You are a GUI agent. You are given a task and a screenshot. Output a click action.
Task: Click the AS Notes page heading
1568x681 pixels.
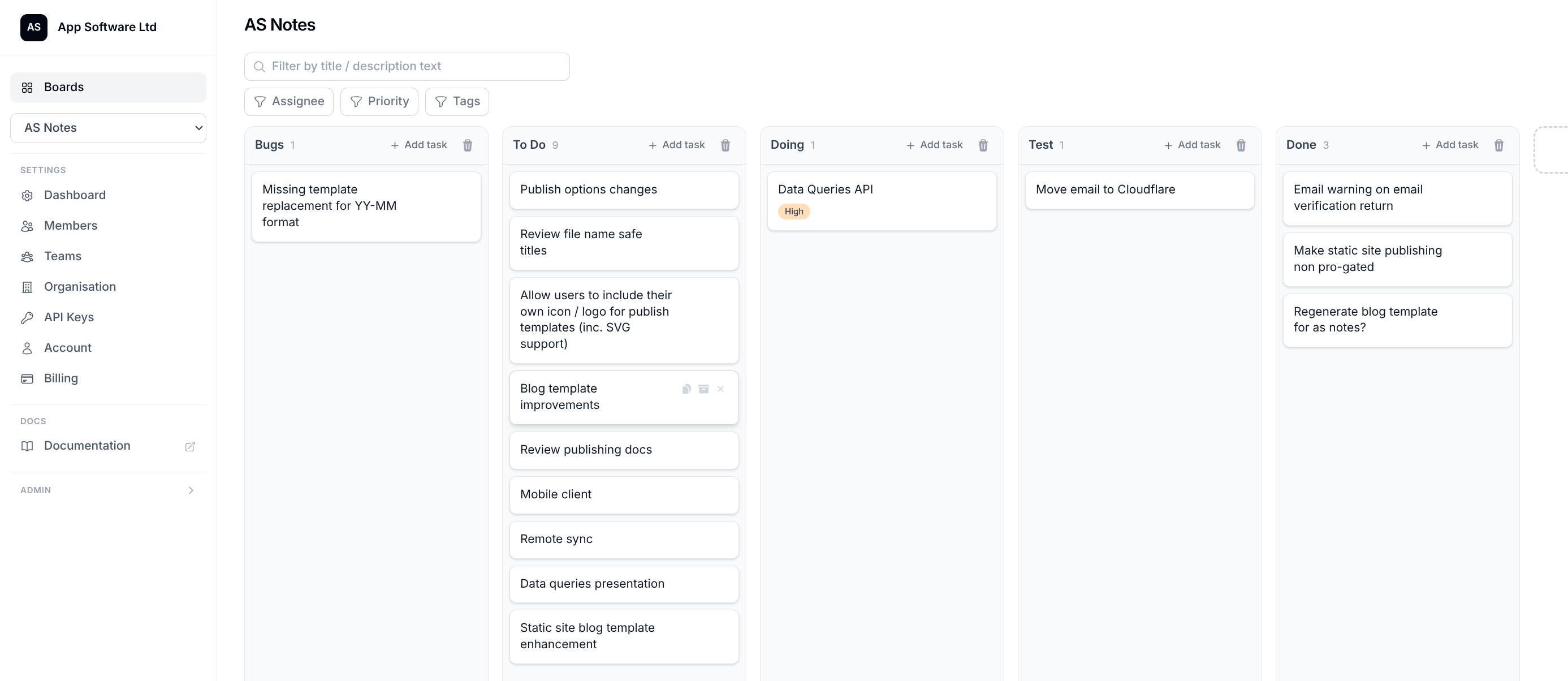279,25
